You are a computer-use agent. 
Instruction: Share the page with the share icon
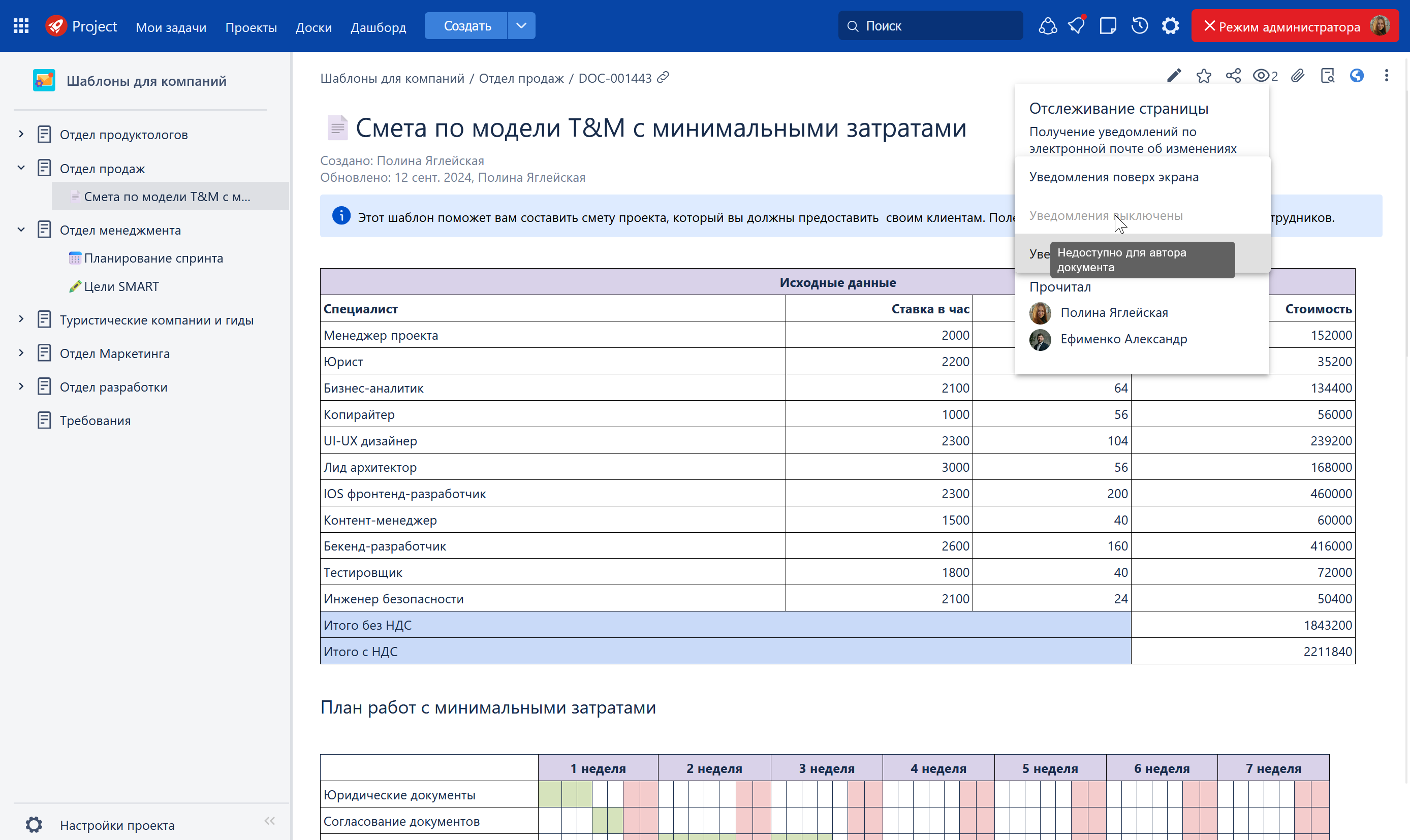tap(1233, 76)
